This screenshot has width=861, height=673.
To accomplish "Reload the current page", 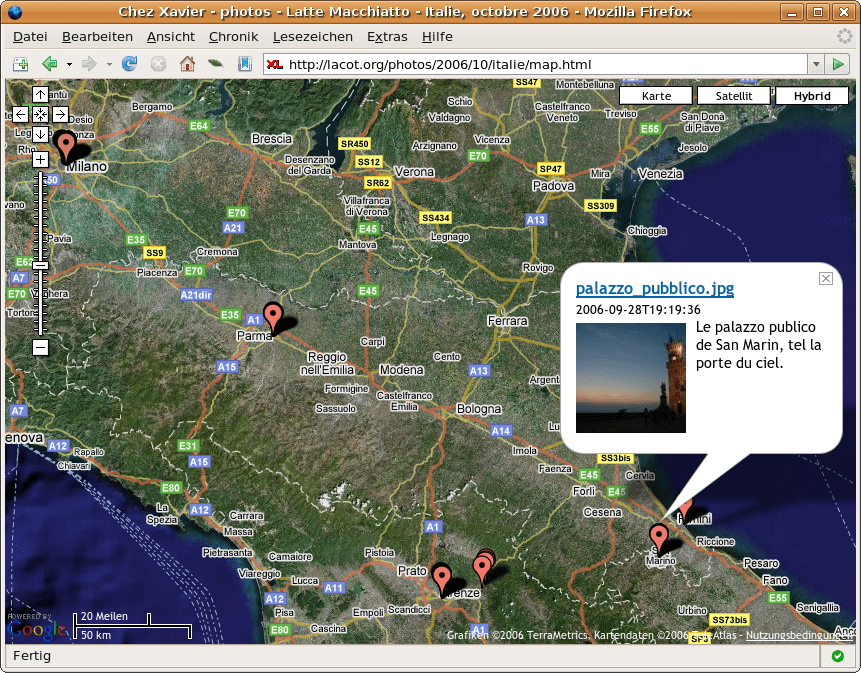I will coord(130,64).
